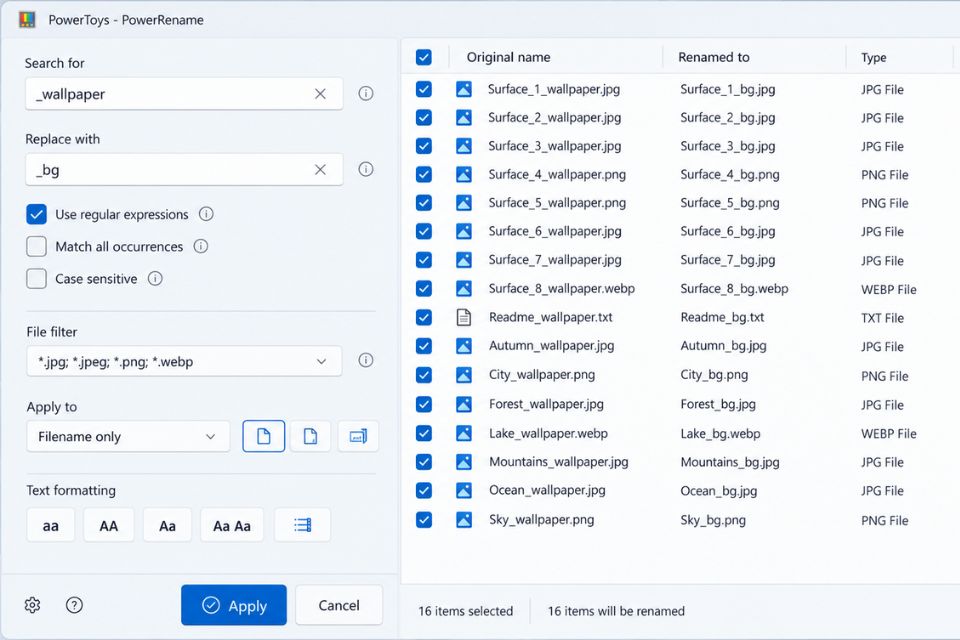Viewport: 960px width, 640px height.
Task: Click renamed value Surface_5_bg.png
Action: [x=730, y=203]
